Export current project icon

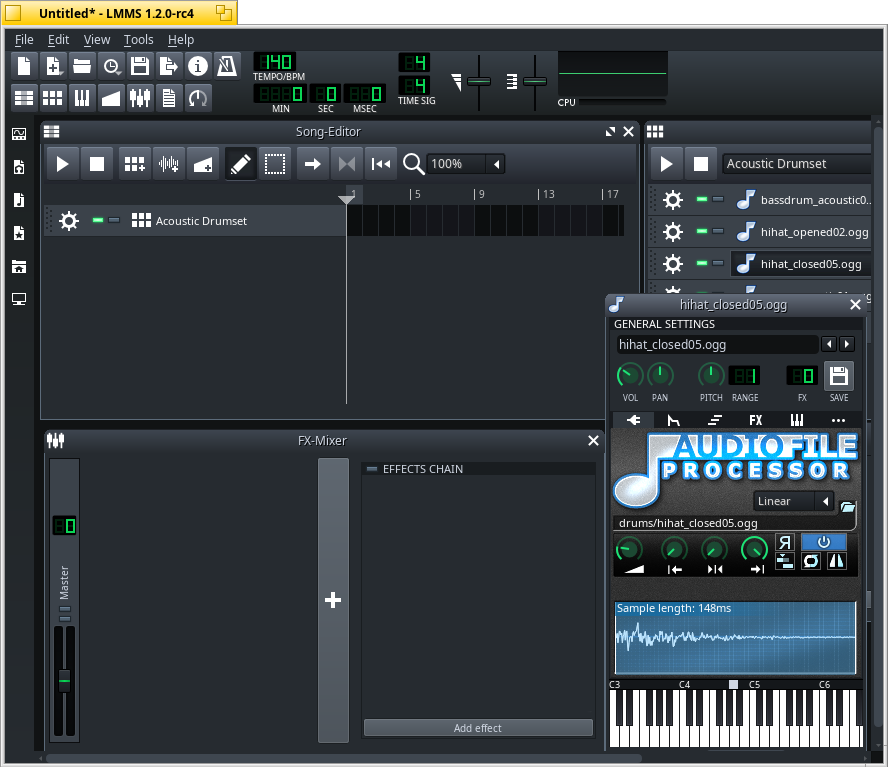pos(169,66)
